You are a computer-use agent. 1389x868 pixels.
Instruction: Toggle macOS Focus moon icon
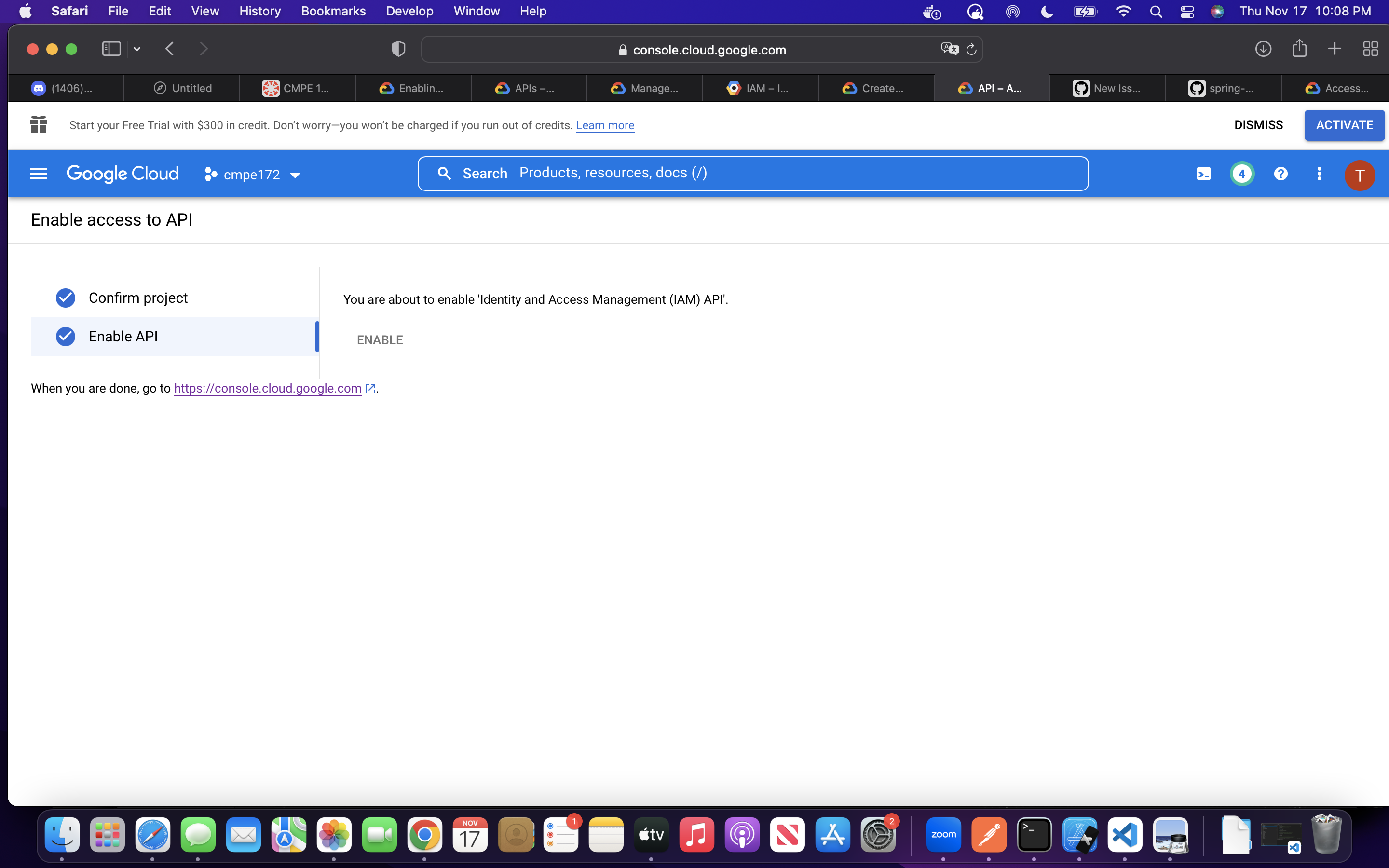click(x=1047, y=12)
